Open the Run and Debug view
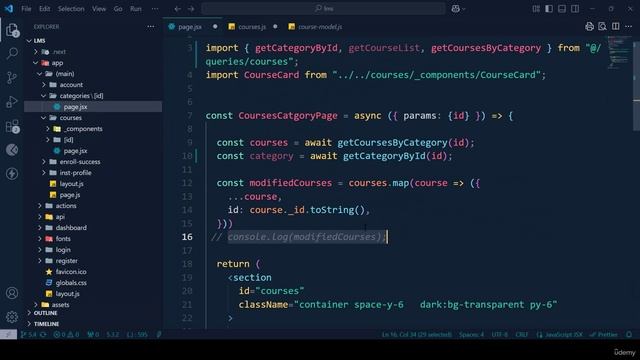Image resolution: width=640 pixels, height=360 pixels. (x=12, y=101)
